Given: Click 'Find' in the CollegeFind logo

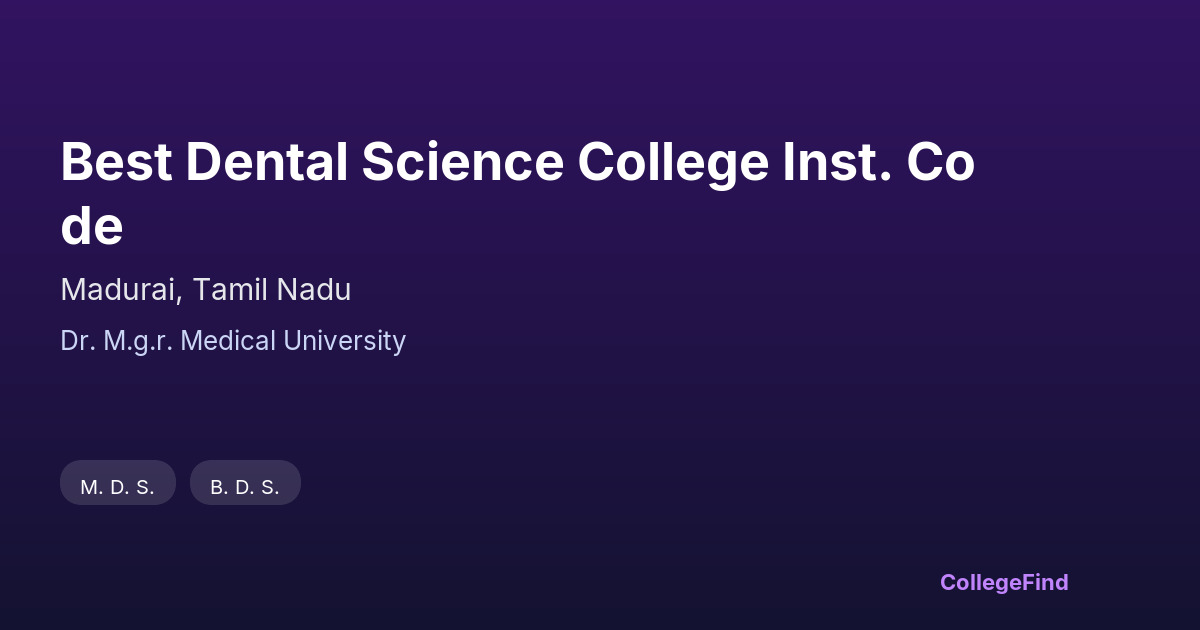Looking at the screenshot, I should coord(1046,582).
